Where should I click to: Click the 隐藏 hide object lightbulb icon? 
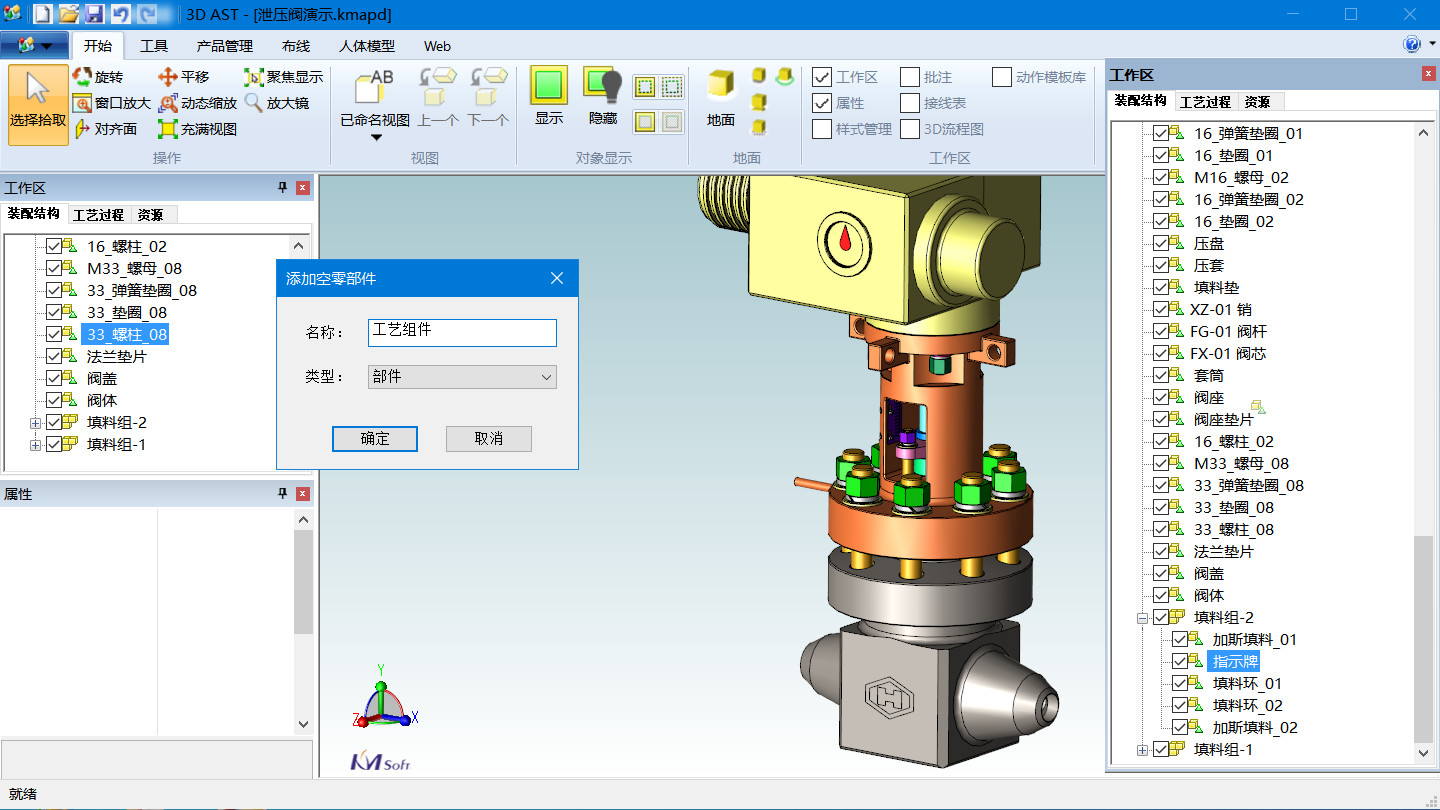point(603,86)
